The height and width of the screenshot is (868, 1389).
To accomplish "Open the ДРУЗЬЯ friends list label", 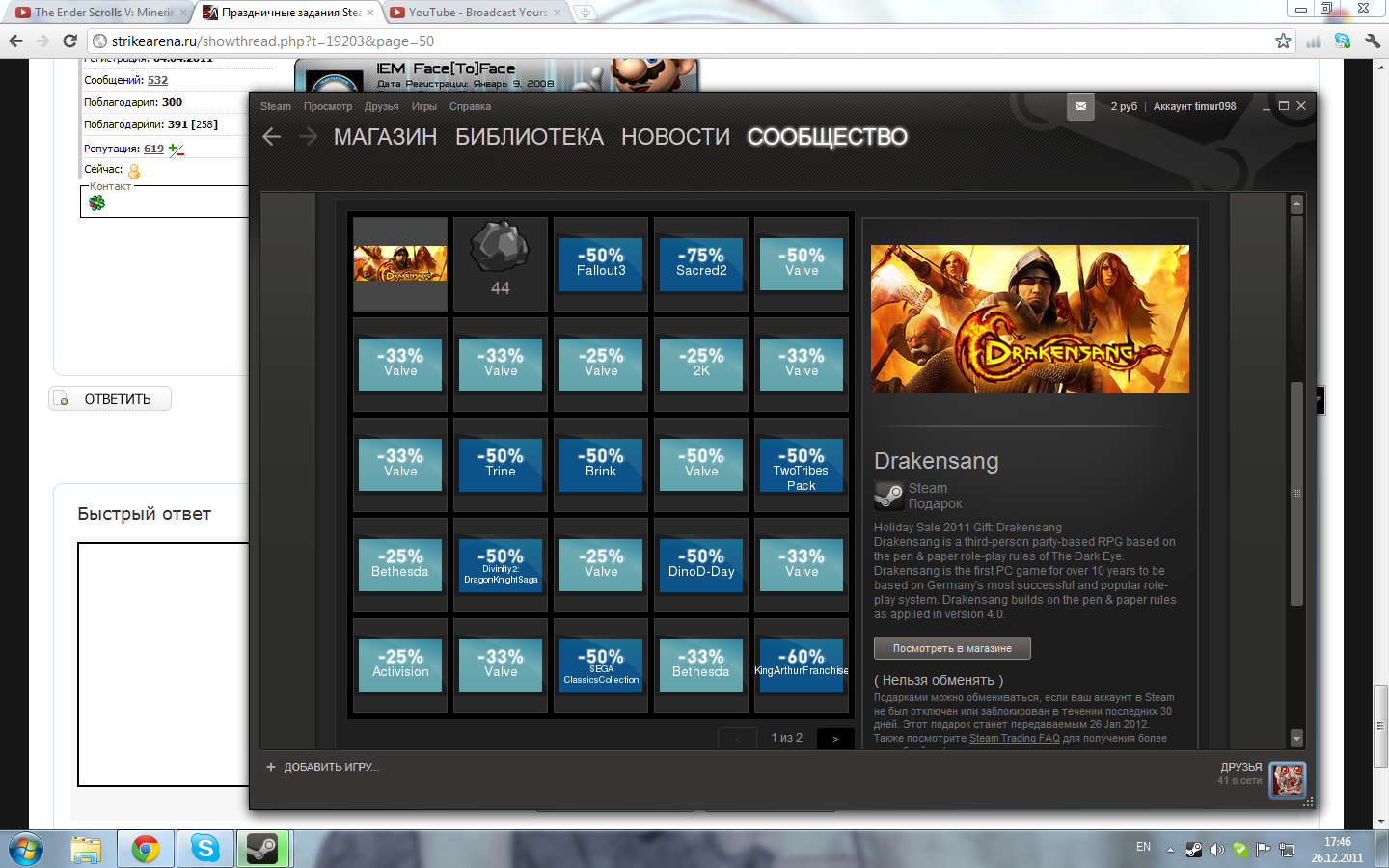I will (x=1241, y=767).
